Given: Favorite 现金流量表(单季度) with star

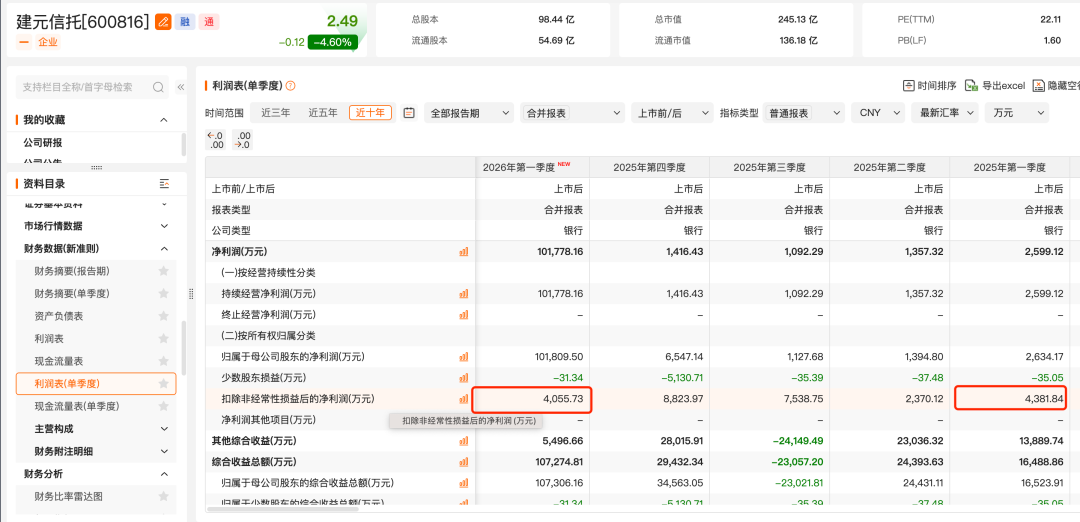Looking at the screenshot, I should pos(163,406).
